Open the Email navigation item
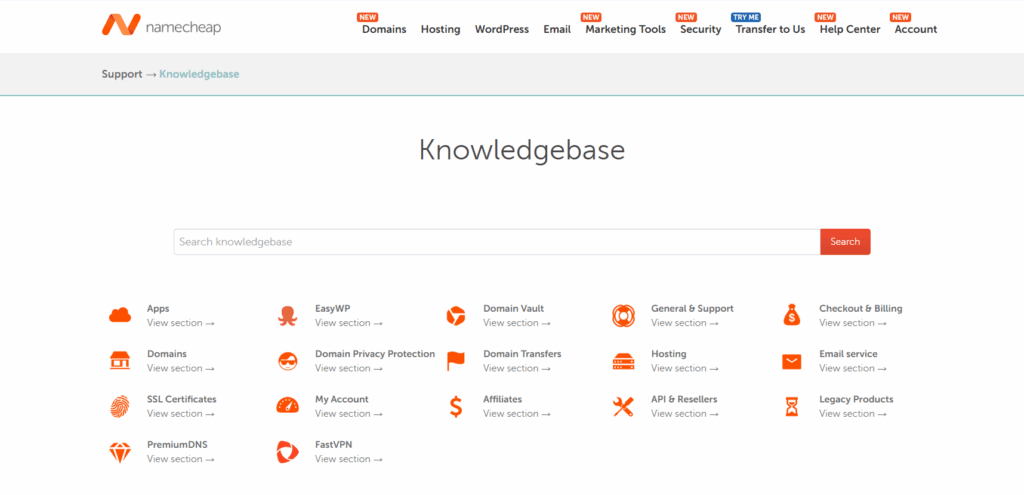The image size is (1024, 495). coord(557,29)
